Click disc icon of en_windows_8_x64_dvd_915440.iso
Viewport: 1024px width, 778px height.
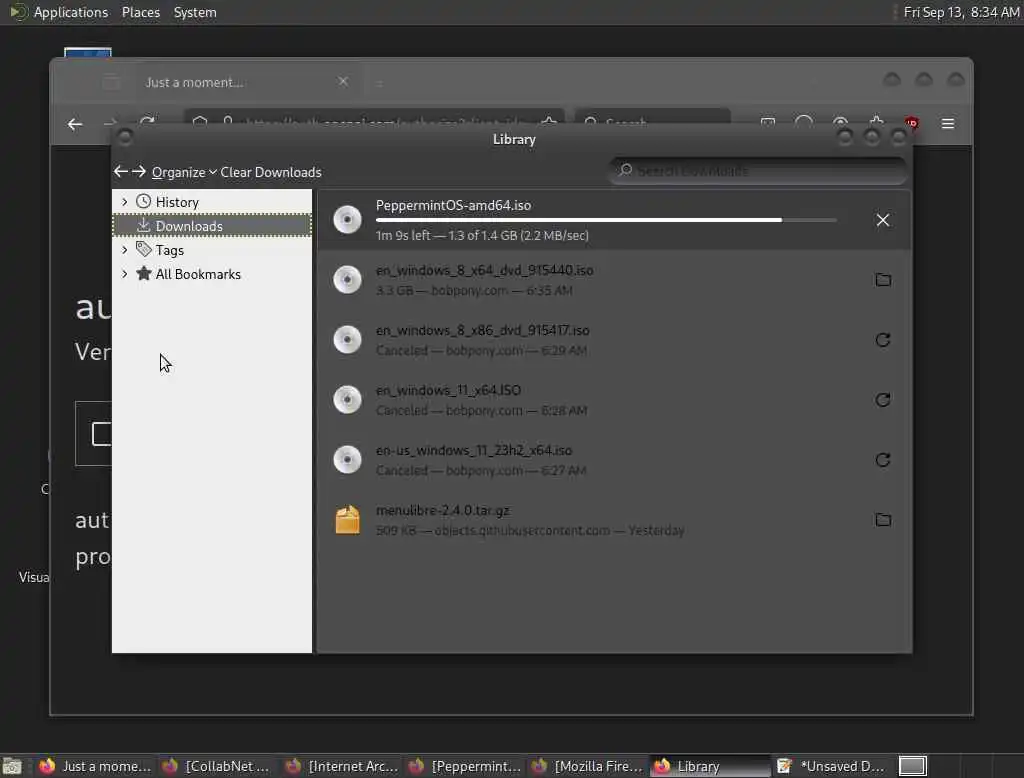(347, 280)
